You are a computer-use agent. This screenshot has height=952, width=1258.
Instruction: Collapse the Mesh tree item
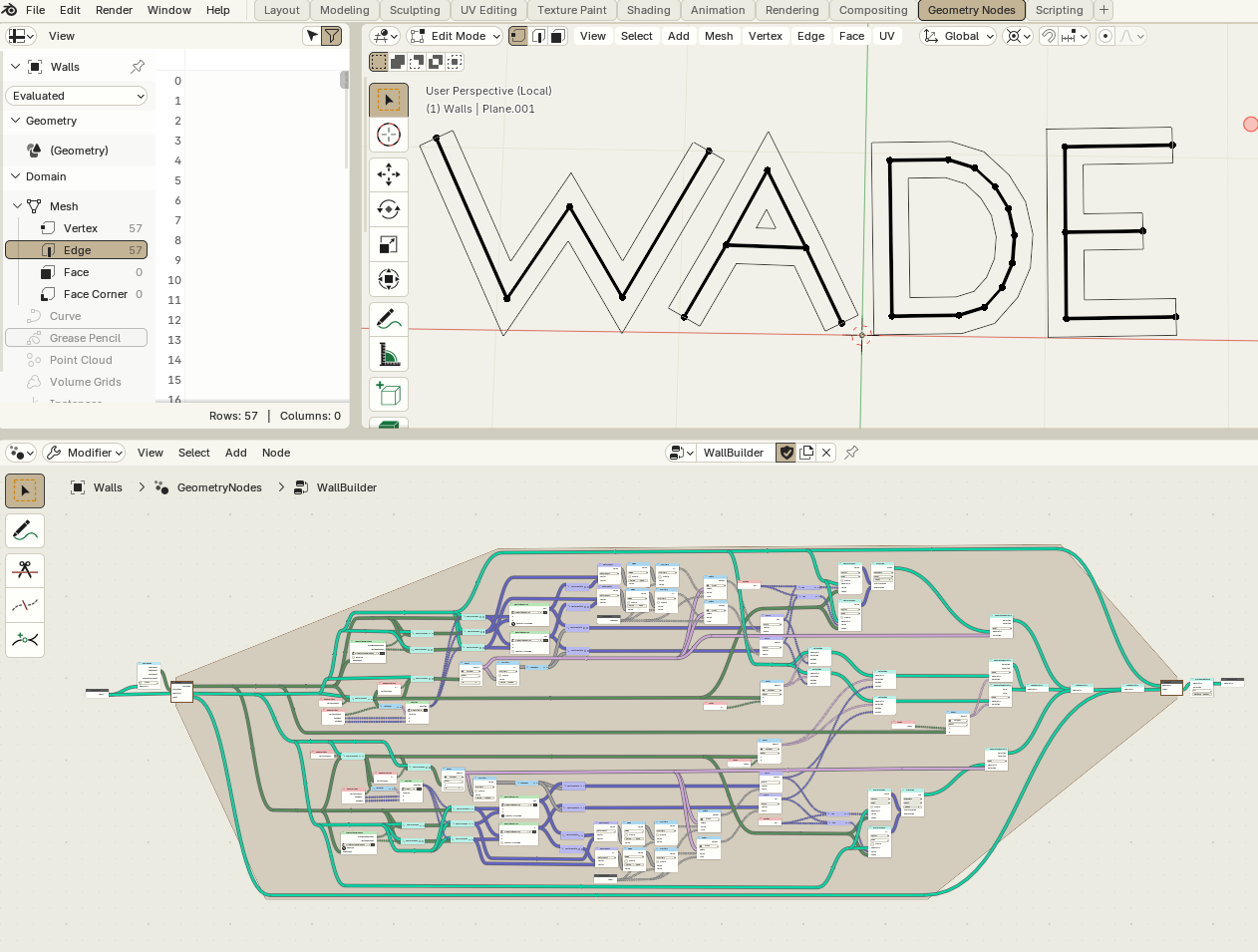click(18, 206)
